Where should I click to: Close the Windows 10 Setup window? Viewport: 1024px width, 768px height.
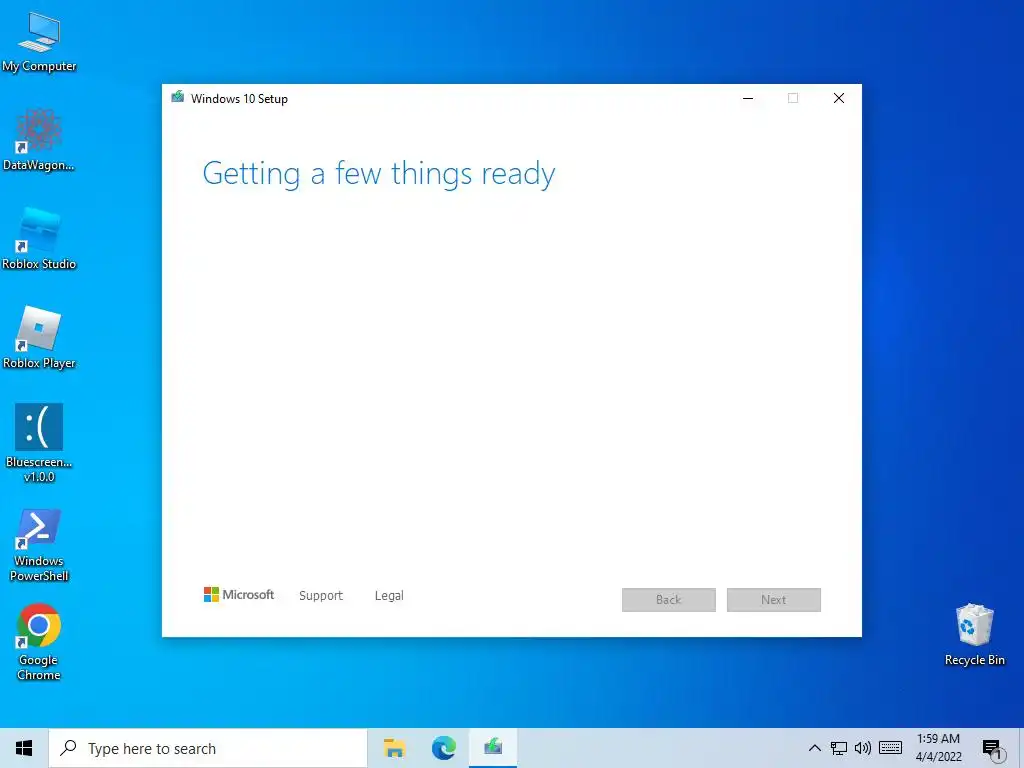[x=839, y=98]
